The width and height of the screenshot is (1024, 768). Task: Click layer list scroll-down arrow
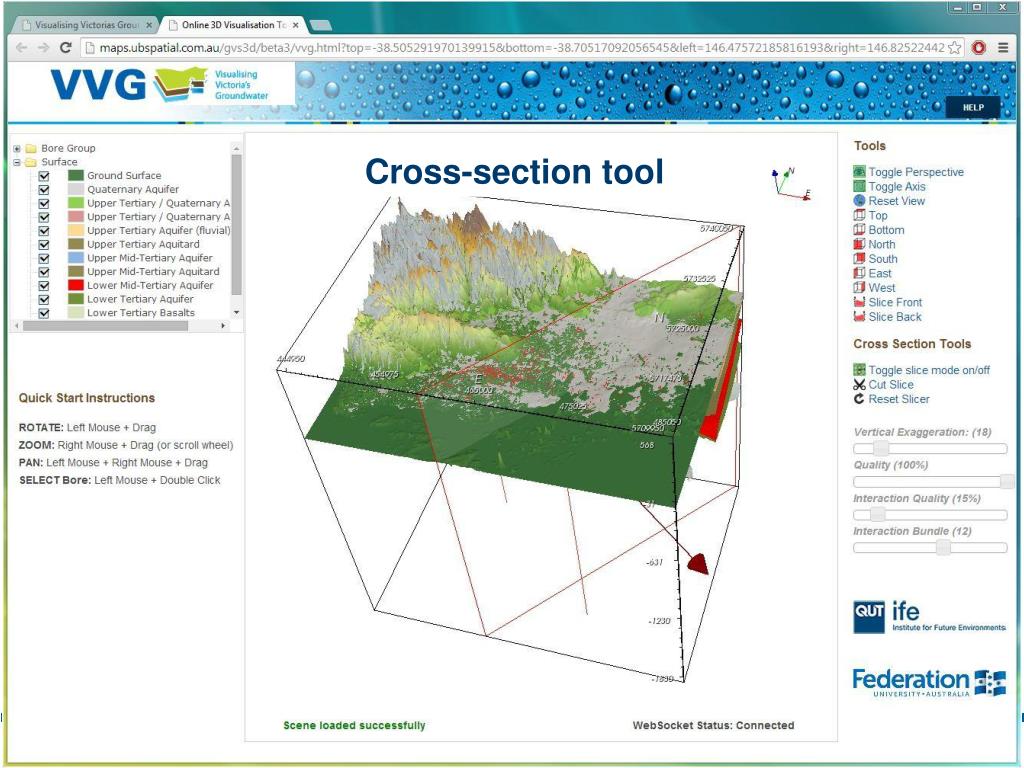[x=236, y=313]
